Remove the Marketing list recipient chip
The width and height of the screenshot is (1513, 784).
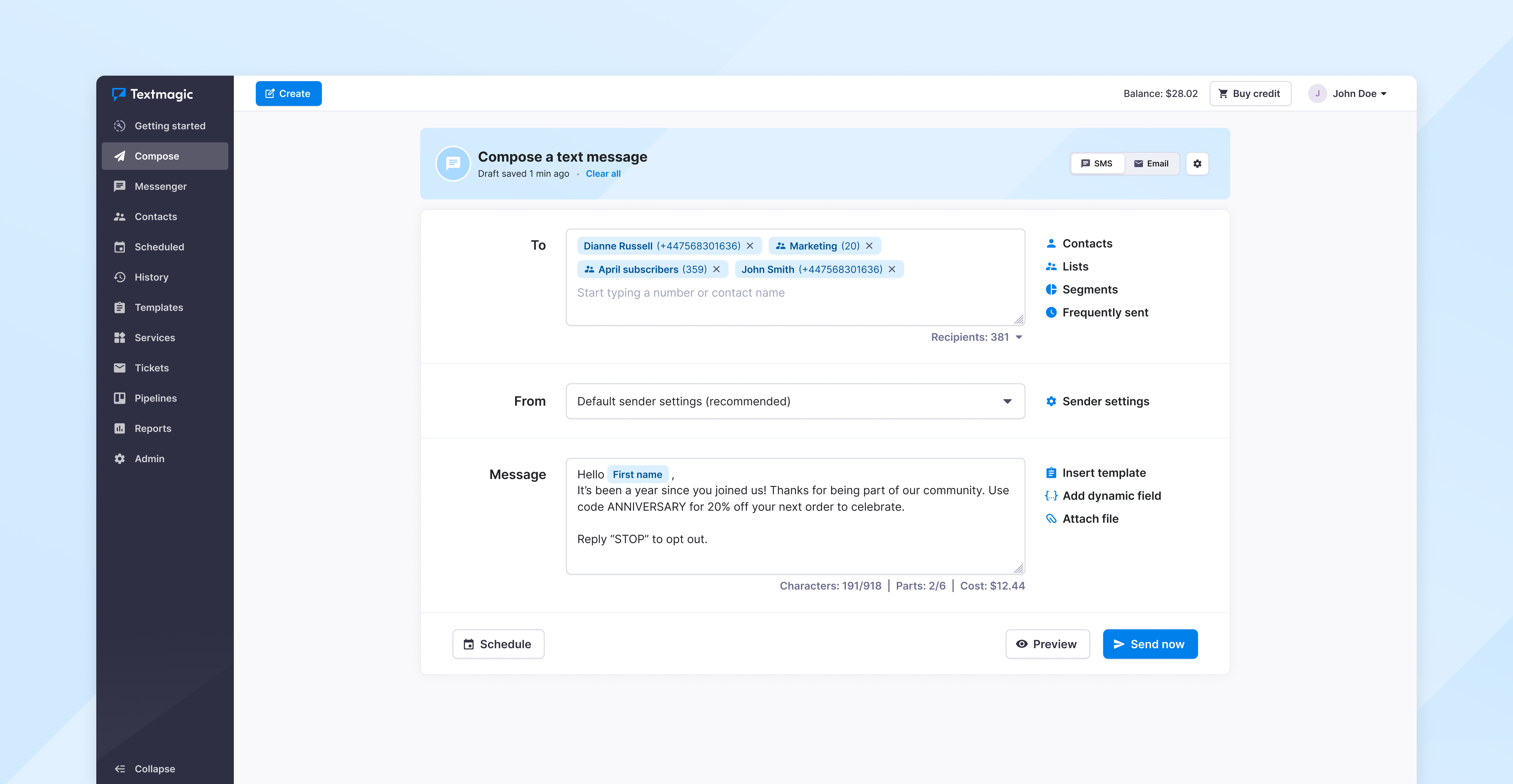click(869, 246)
